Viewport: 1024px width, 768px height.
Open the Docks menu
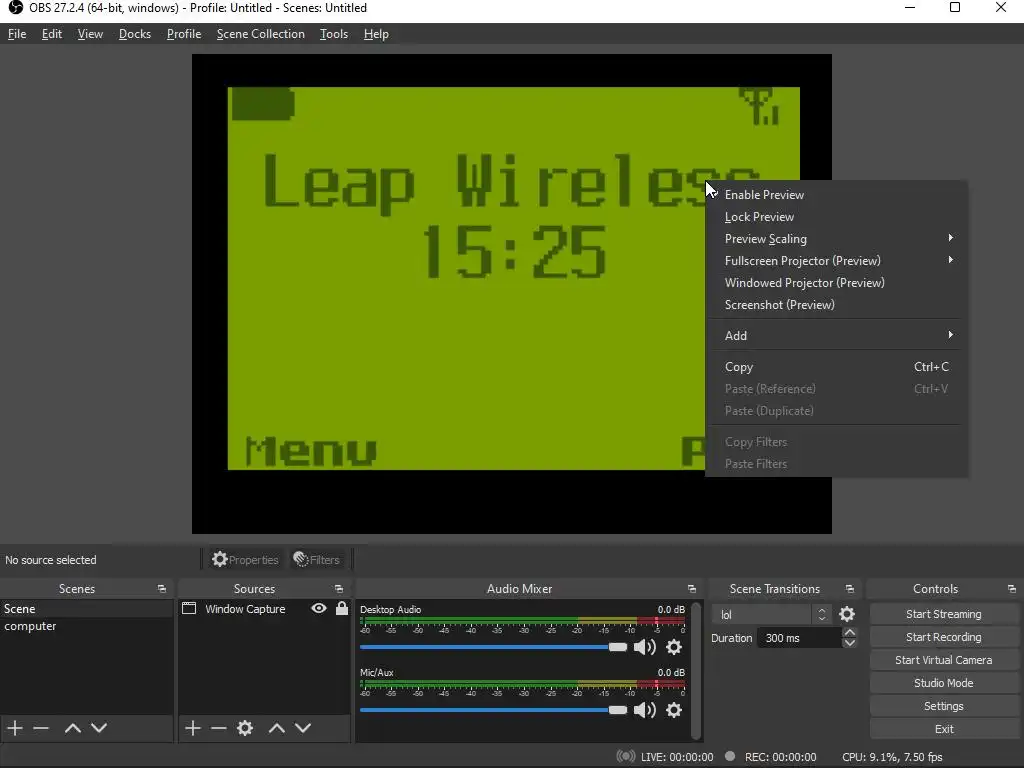click(x=135, y=34)
